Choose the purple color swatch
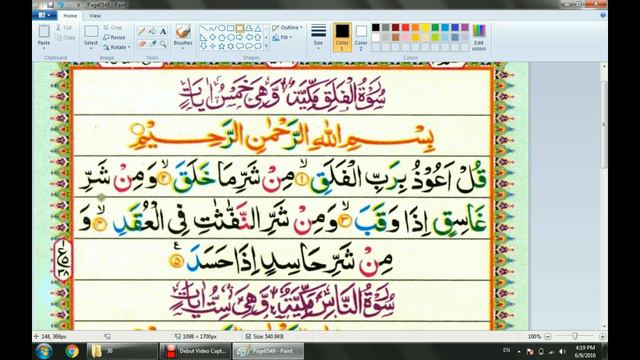Viewport: 640px width, 360px height. (x=465, y=27)
